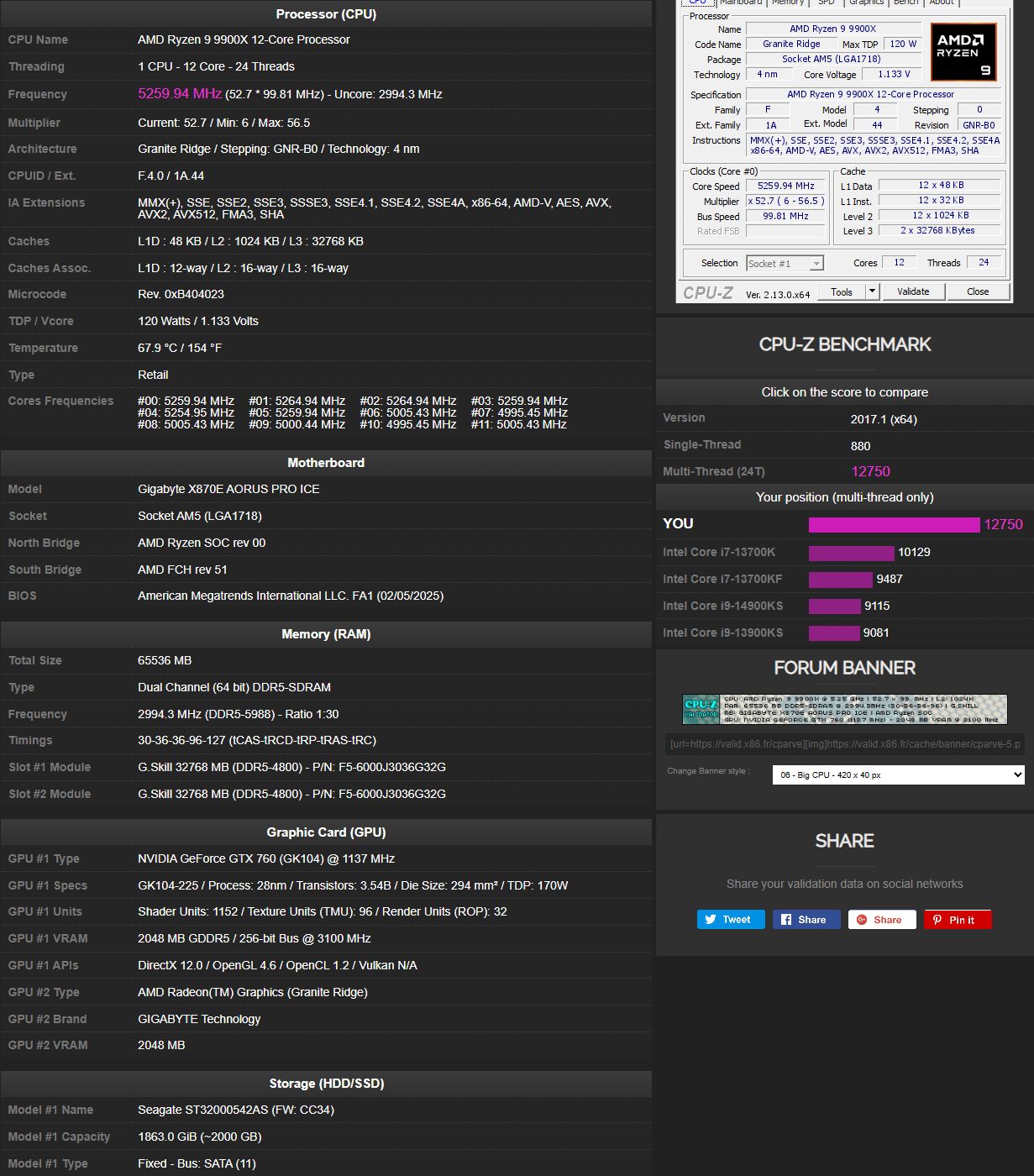This screenshot has width=1034, height=1176.
Task: Click the highlighted 5259.94 MHz frequency
Action: [180, 94]
